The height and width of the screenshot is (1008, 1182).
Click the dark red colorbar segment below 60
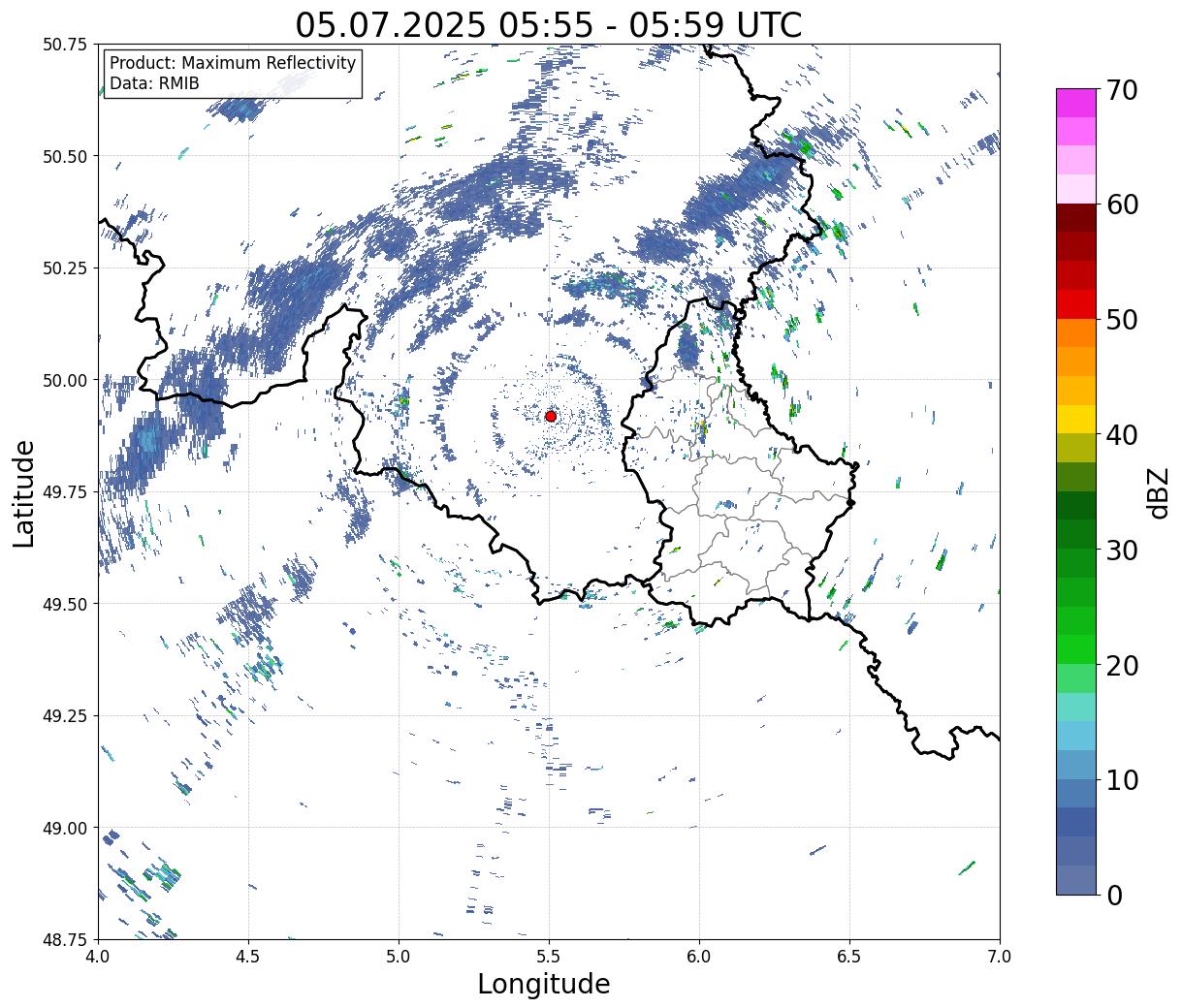coord(1076,217)
